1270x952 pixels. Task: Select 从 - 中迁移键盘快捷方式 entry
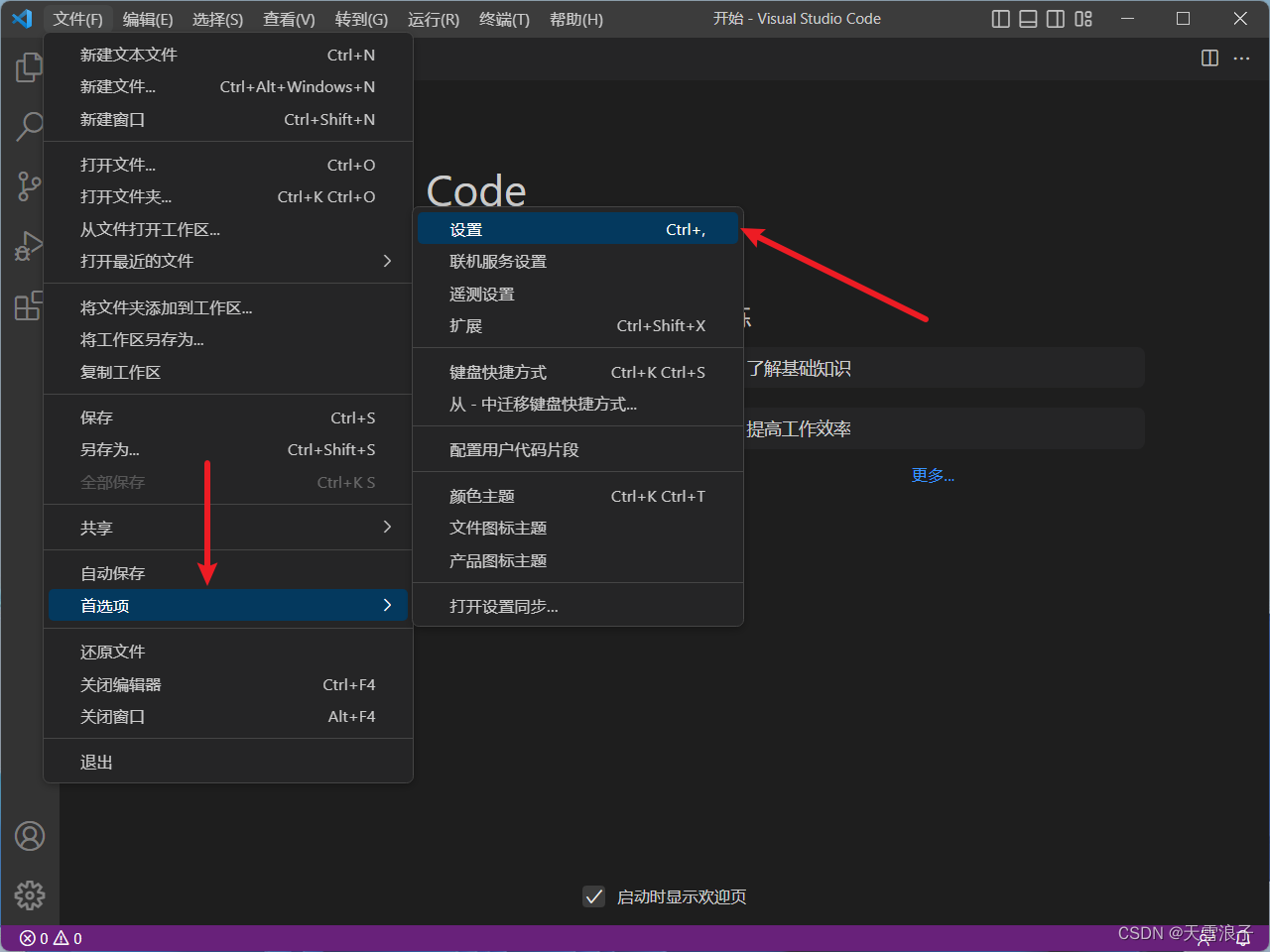point(577,404)
